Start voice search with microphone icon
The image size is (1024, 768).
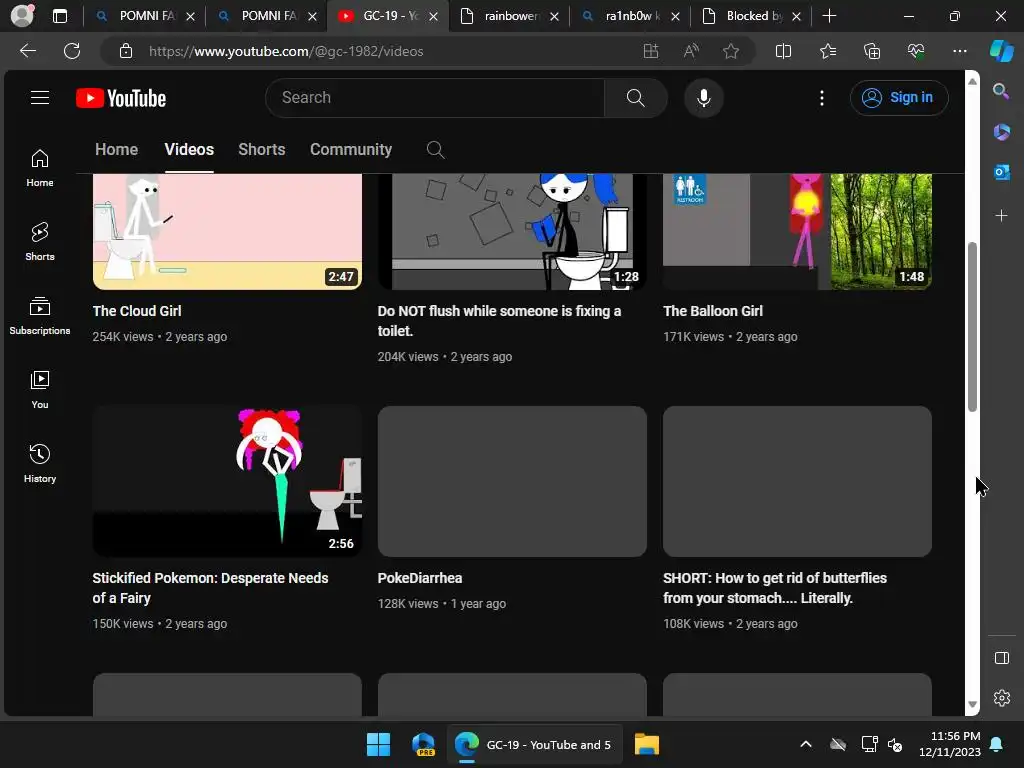click(703, 98)
